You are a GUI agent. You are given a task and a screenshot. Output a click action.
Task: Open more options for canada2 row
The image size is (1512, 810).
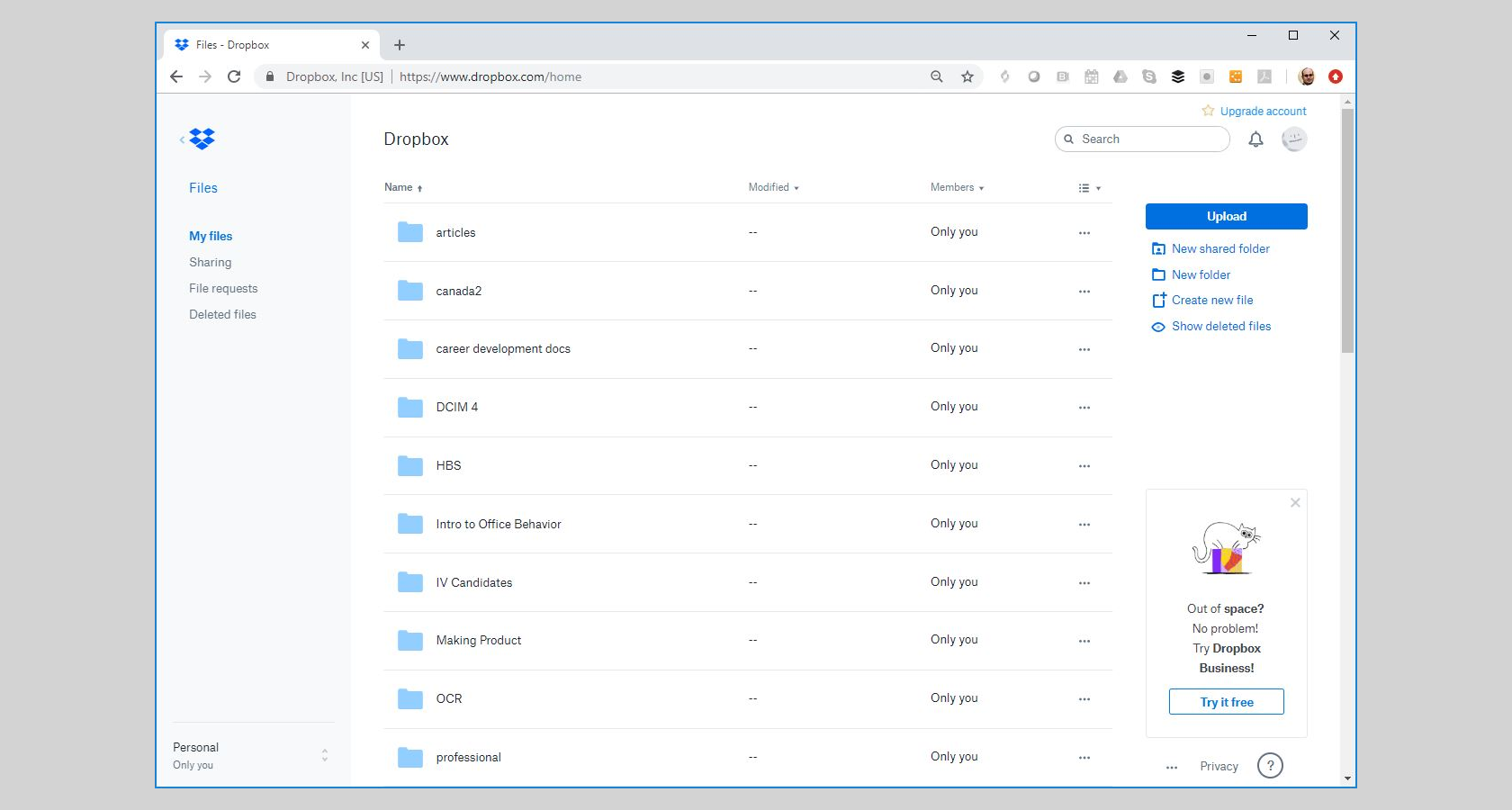1084,292
